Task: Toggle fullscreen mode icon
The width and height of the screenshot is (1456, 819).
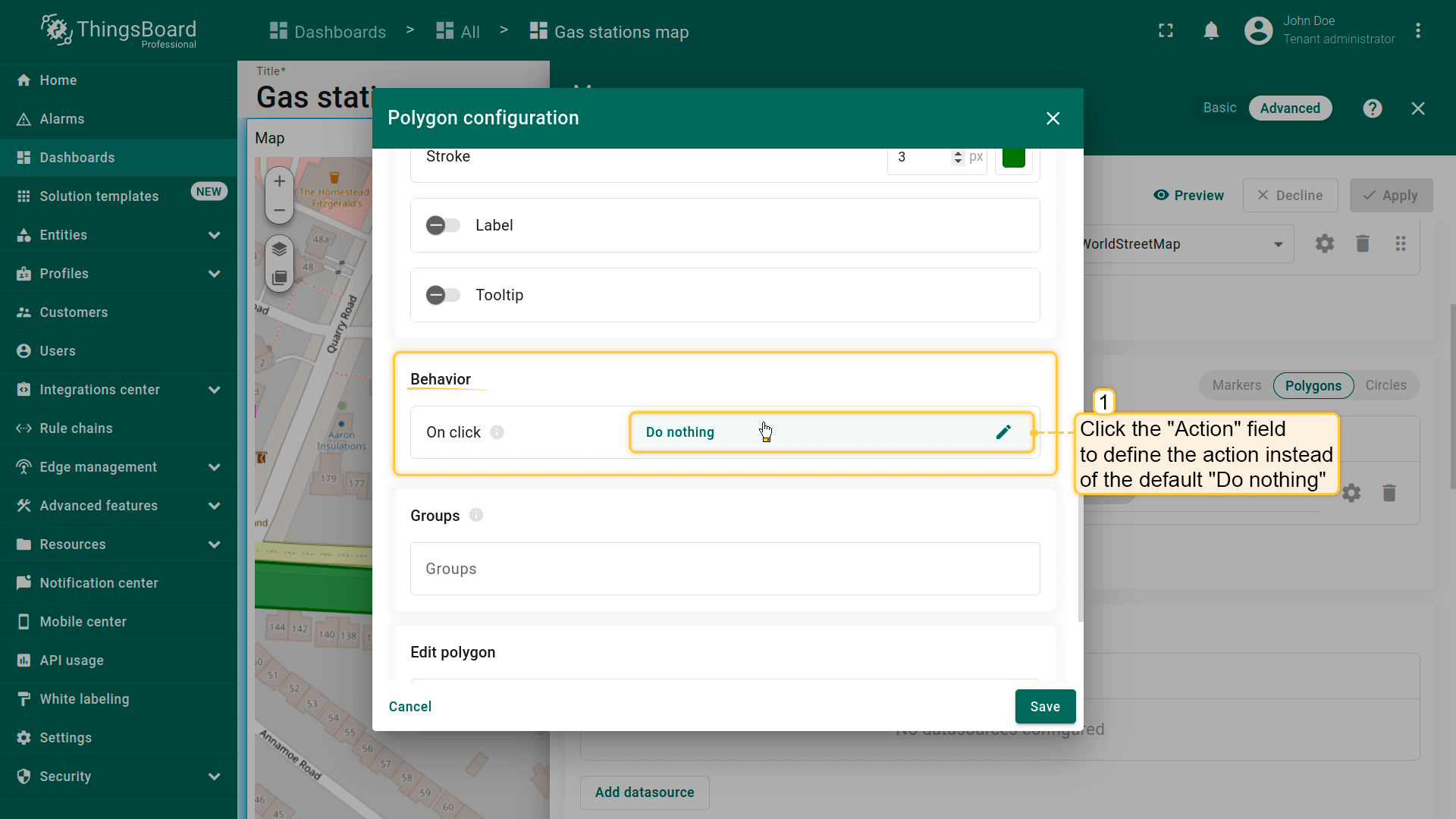Action: click(1166, 31)
